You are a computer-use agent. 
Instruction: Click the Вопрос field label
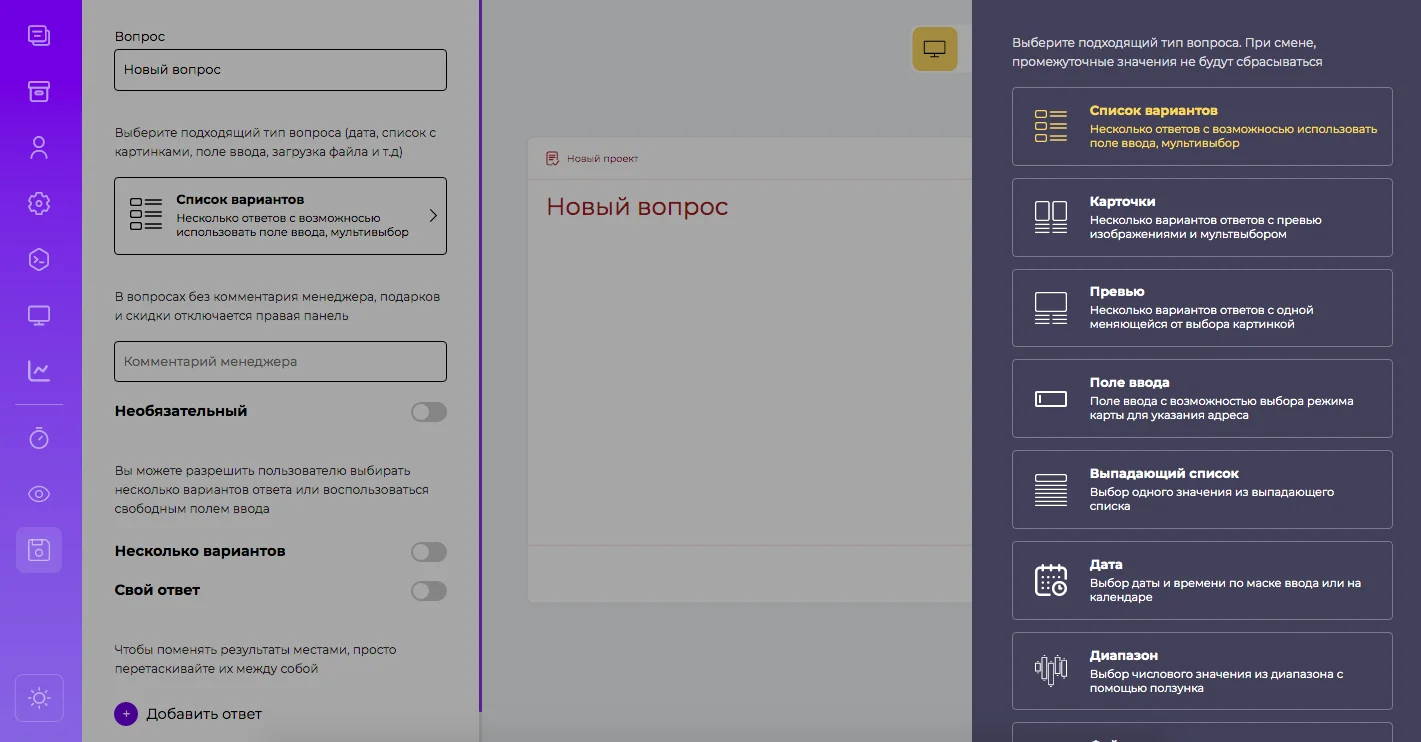pyautogui.click(x=140, y=36)
